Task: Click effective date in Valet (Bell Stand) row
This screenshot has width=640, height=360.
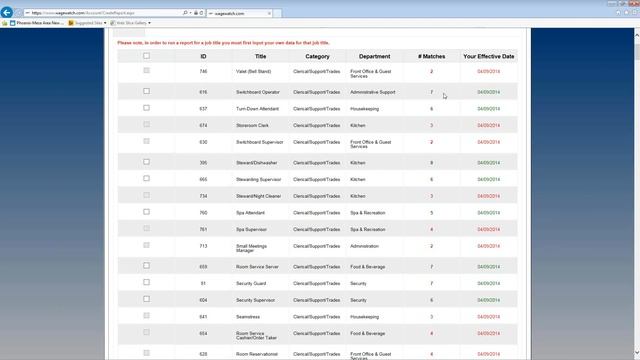Action: click(489, 71)
